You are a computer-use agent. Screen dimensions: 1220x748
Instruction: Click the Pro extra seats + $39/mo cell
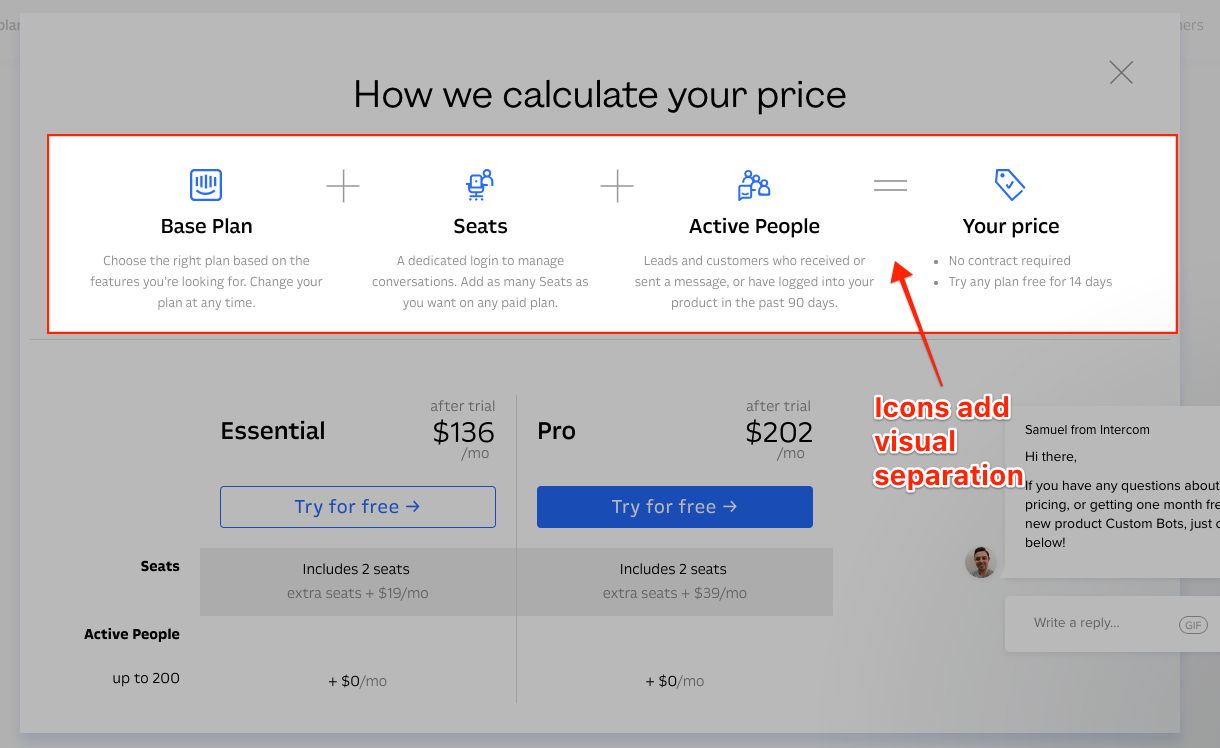tap(675, 593)
